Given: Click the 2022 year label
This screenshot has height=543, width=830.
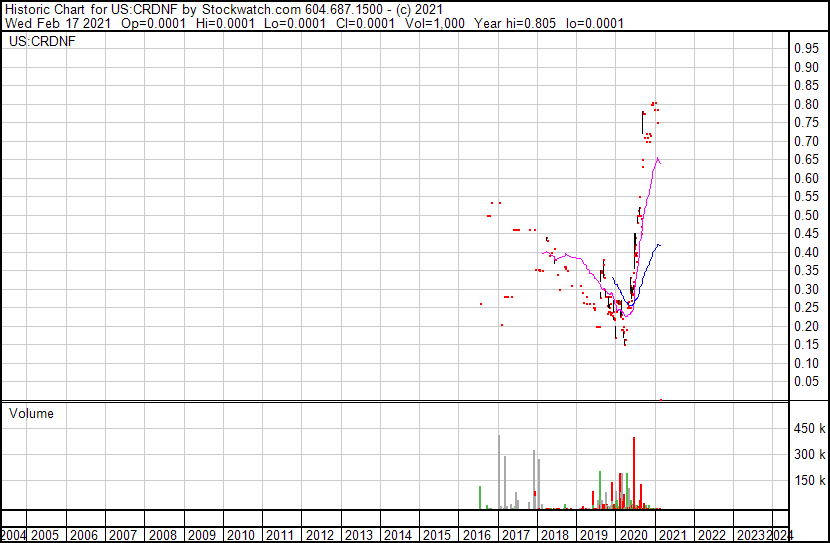Looking at the screenshot, I should (x=712, y=535).
